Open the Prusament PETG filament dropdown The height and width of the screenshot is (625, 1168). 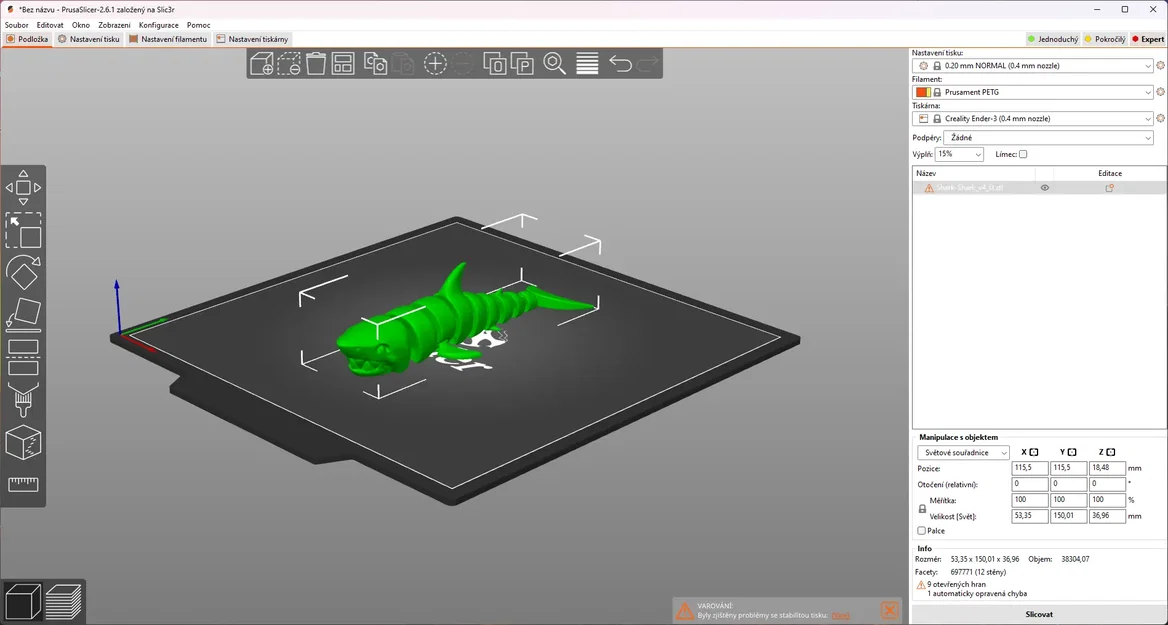tap(1033, 92)
